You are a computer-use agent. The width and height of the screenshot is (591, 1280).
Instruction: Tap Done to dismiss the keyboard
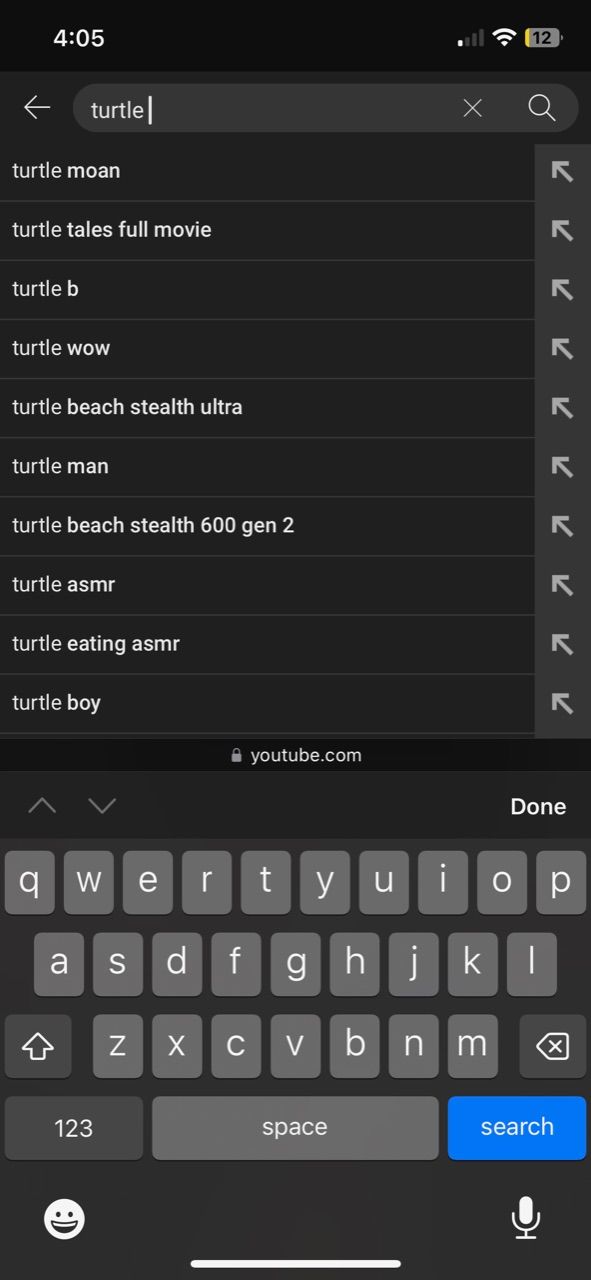pos(538,807)
